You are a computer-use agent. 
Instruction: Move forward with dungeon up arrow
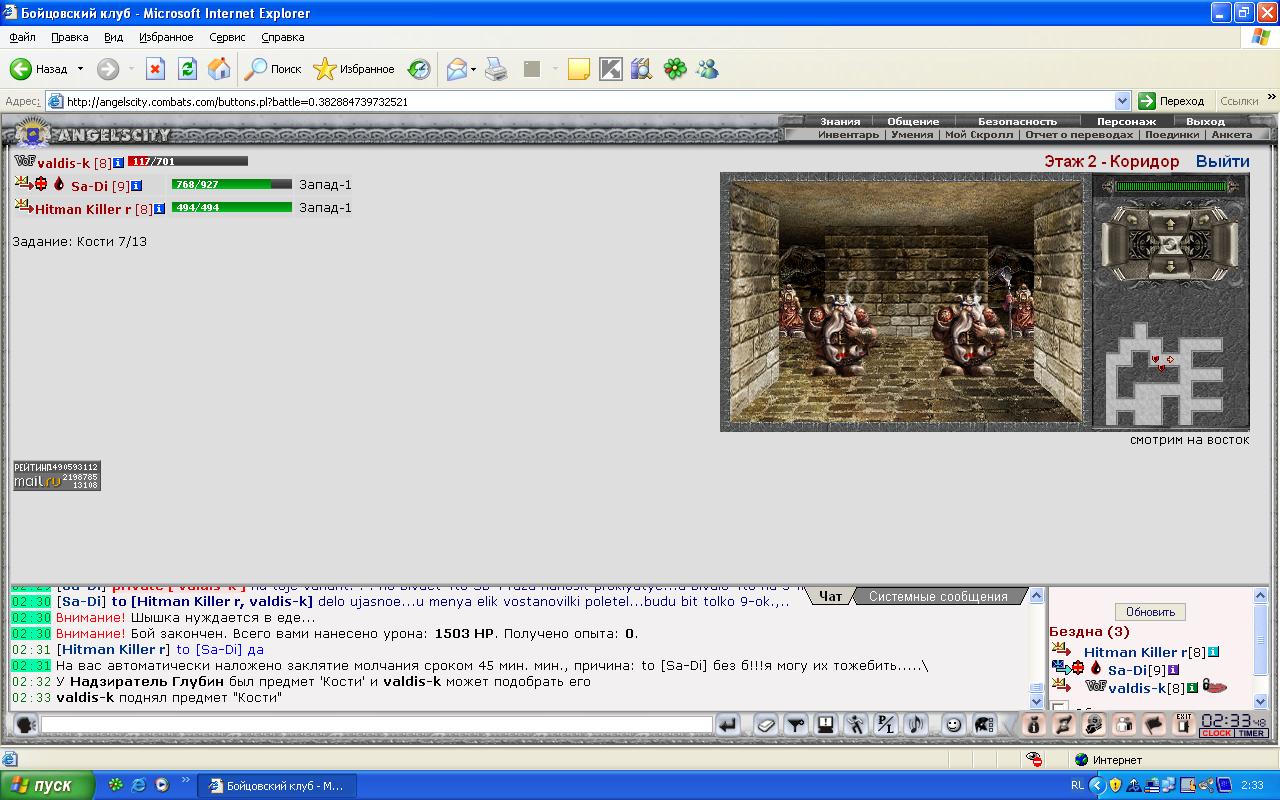[1170, 224]
